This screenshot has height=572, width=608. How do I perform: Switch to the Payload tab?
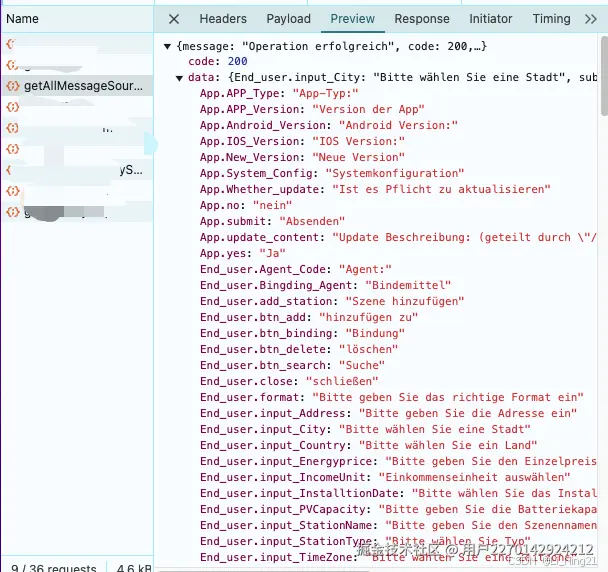[x=288, y=19]
